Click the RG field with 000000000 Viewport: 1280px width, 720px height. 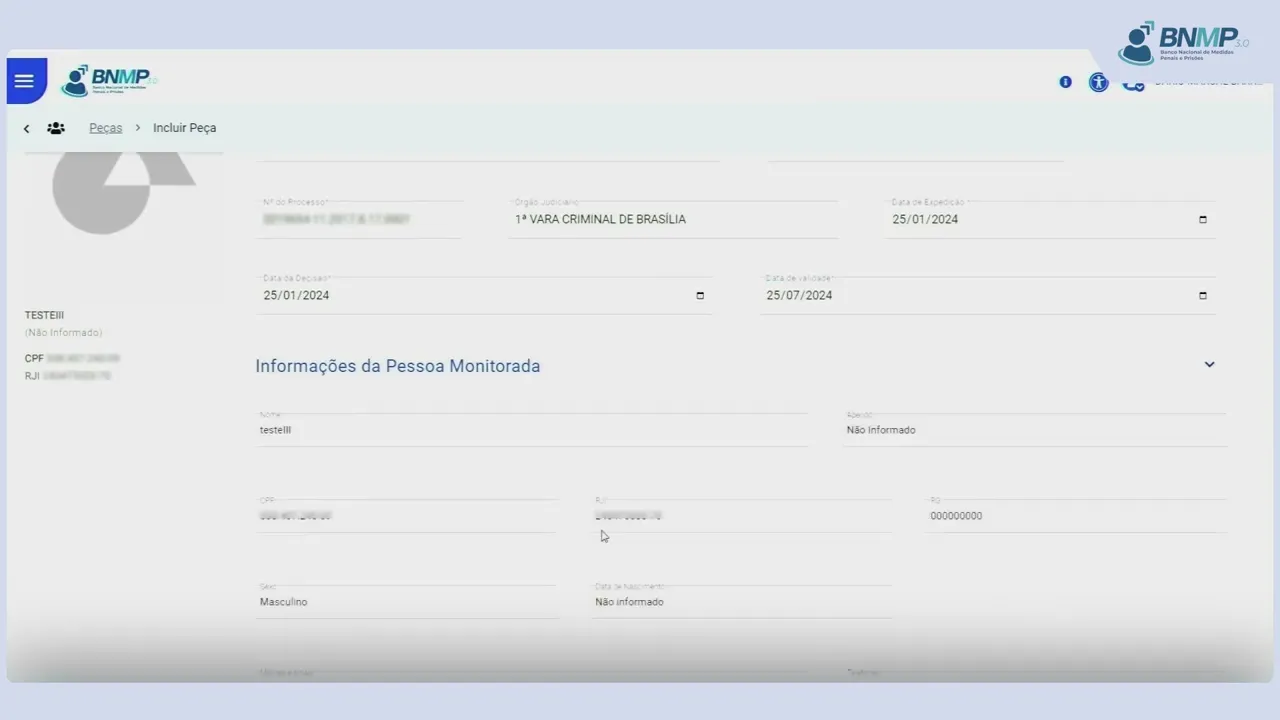pyautogui.click(x=1077, y=515)
